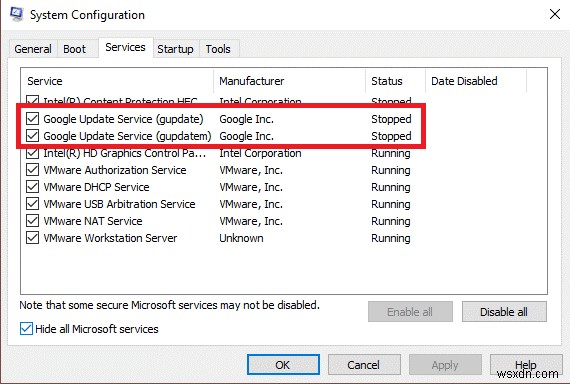
Task: Select the VMware DHCP Service row text
Action: click(96, 187)
